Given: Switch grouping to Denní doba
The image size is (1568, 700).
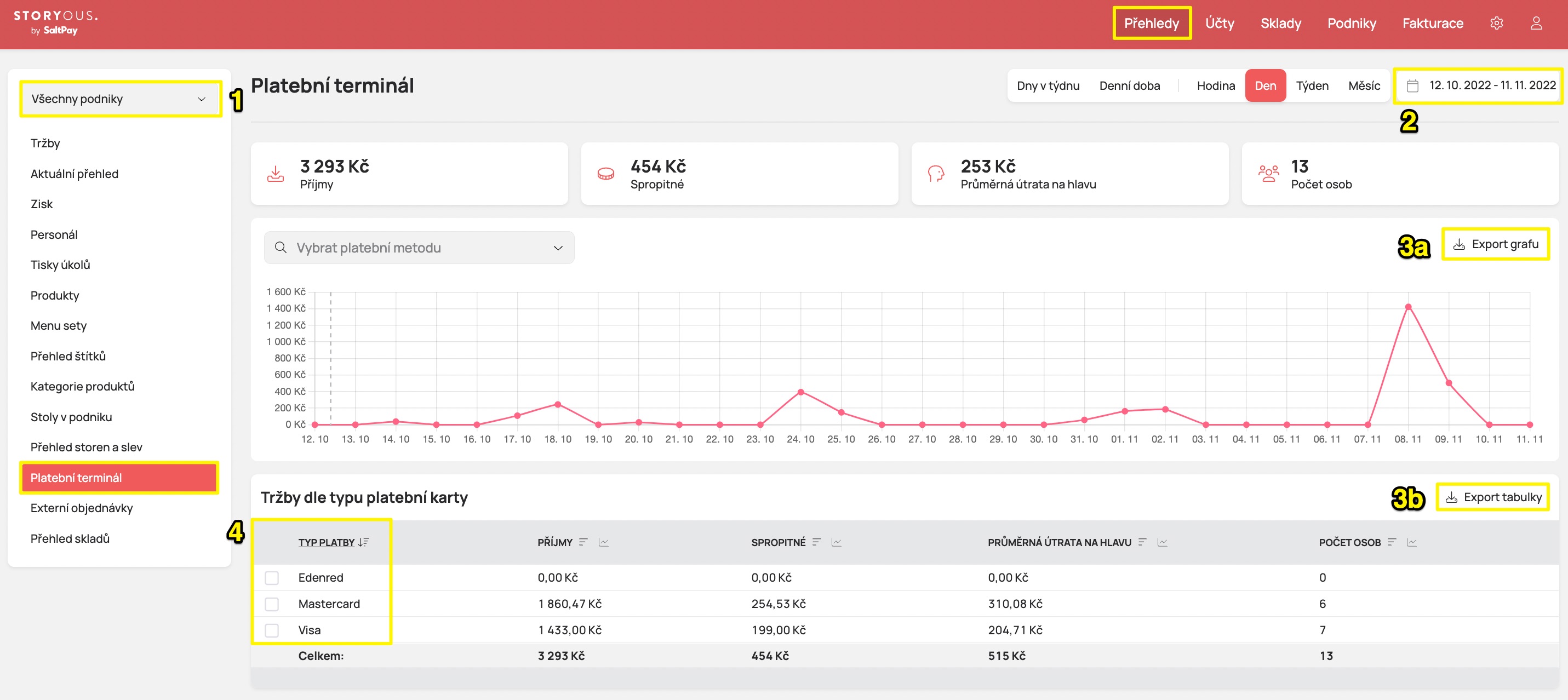Looking at the screenshot, I should point(1129,86).
